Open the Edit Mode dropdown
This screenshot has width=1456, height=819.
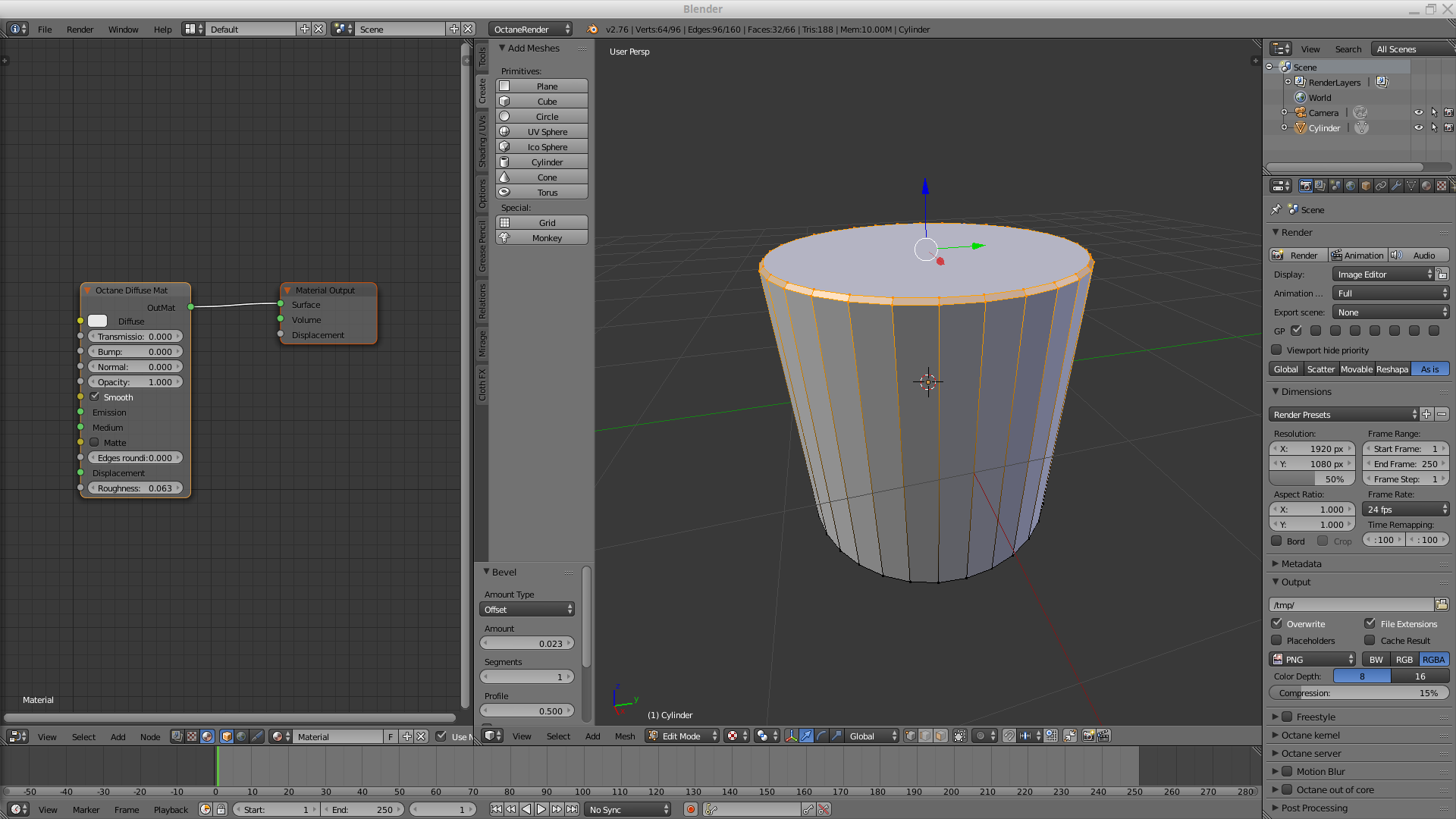(682, 736)
